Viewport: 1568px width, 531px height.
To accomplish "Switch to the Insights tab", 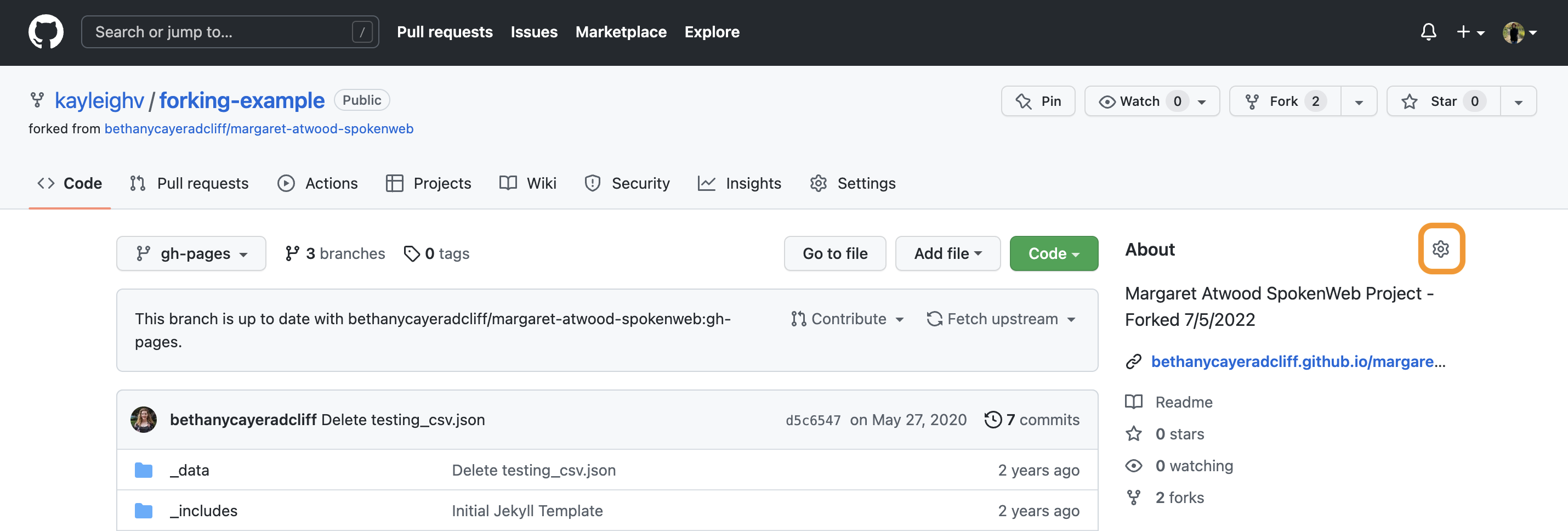I will (740, 183).
